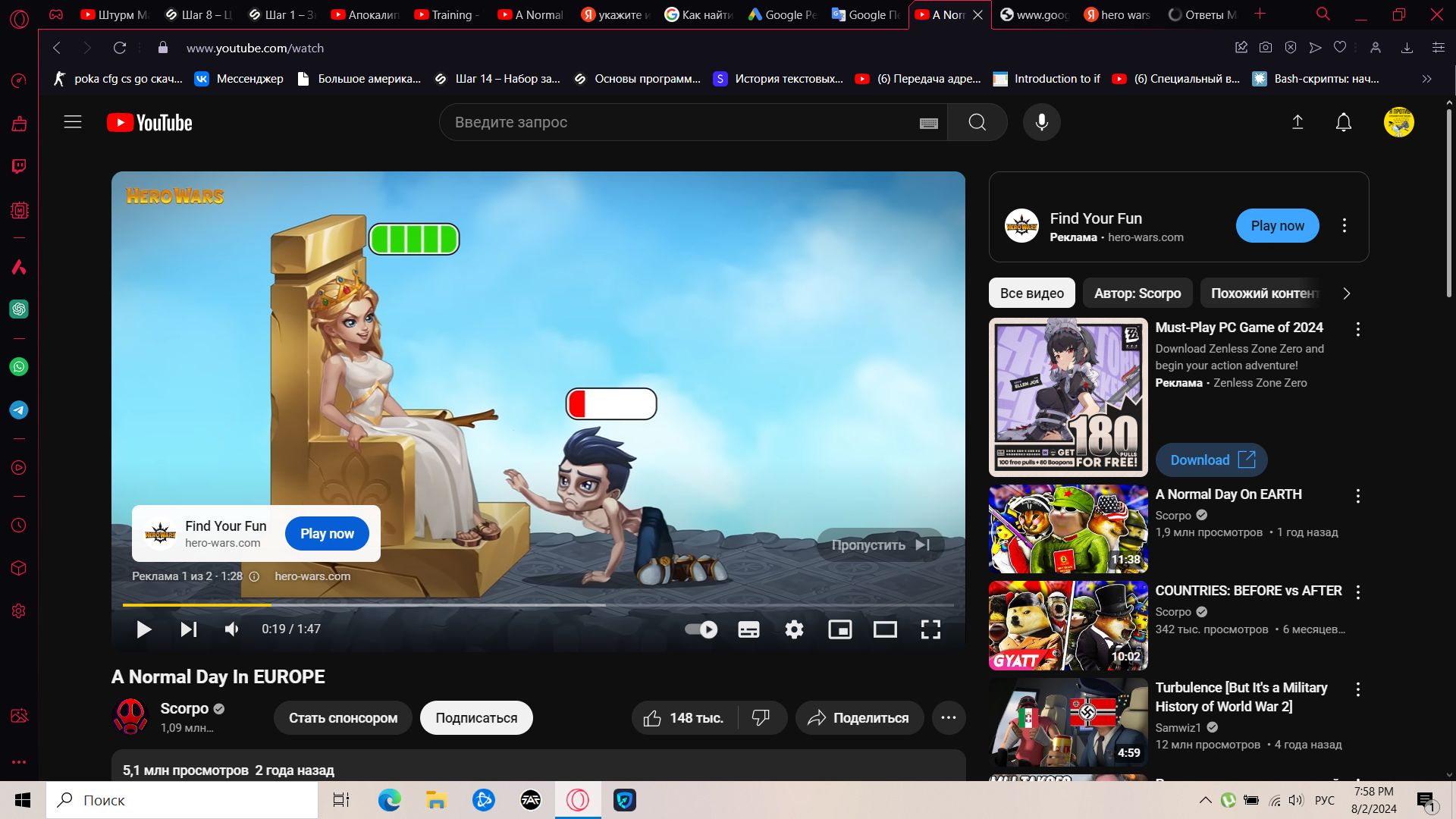Click Стать спонсором button
Image resolution: width=1456 pixels, height=819 pixels.
[x=343, y=718]
